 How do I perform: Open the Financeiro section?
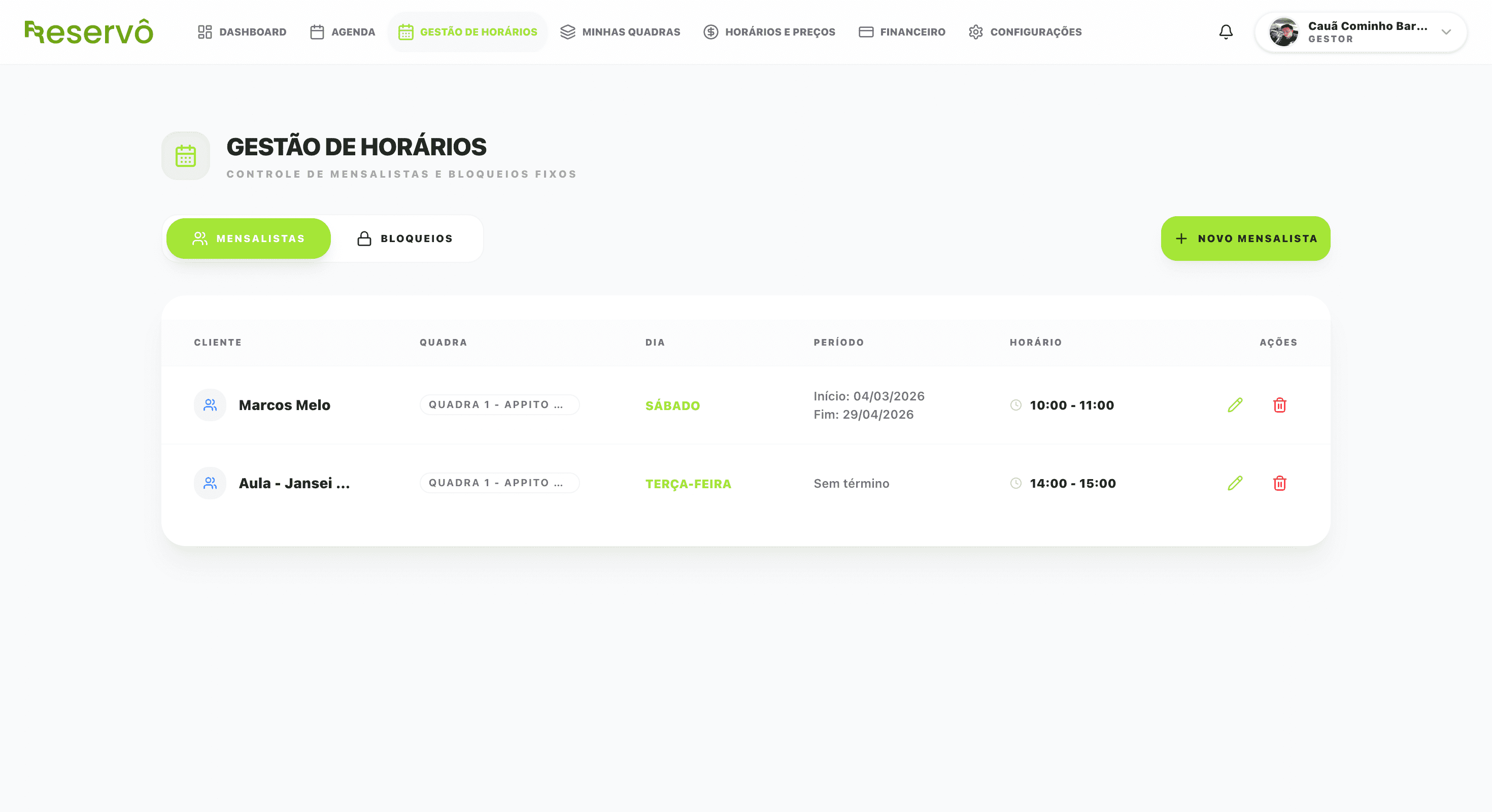(x=902, y=32)
